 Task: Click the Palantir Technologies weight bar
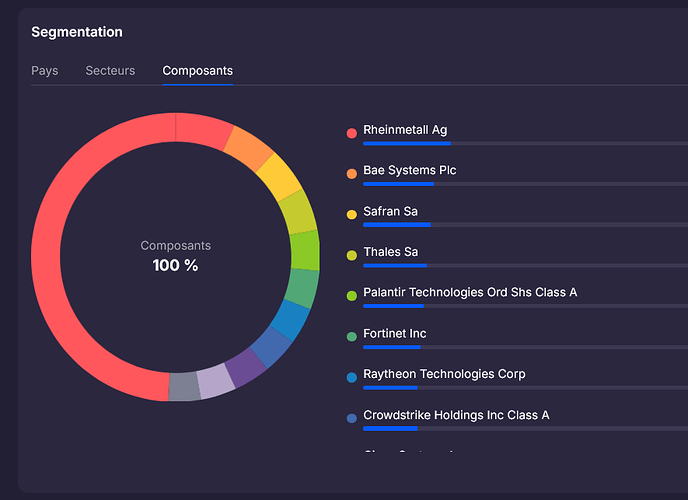pyautogui.click(x=526, y=306)
